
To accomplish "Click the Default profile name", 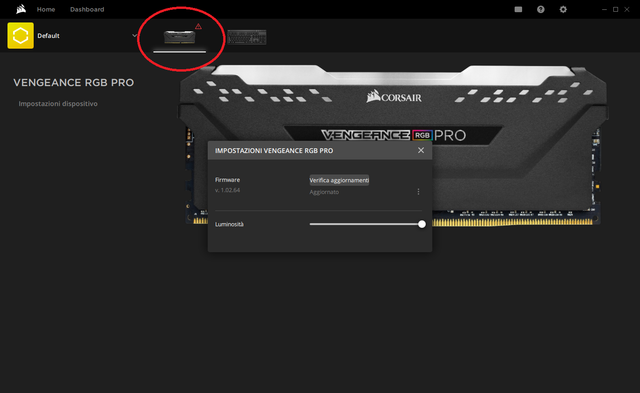I will (x=48, y=36).
